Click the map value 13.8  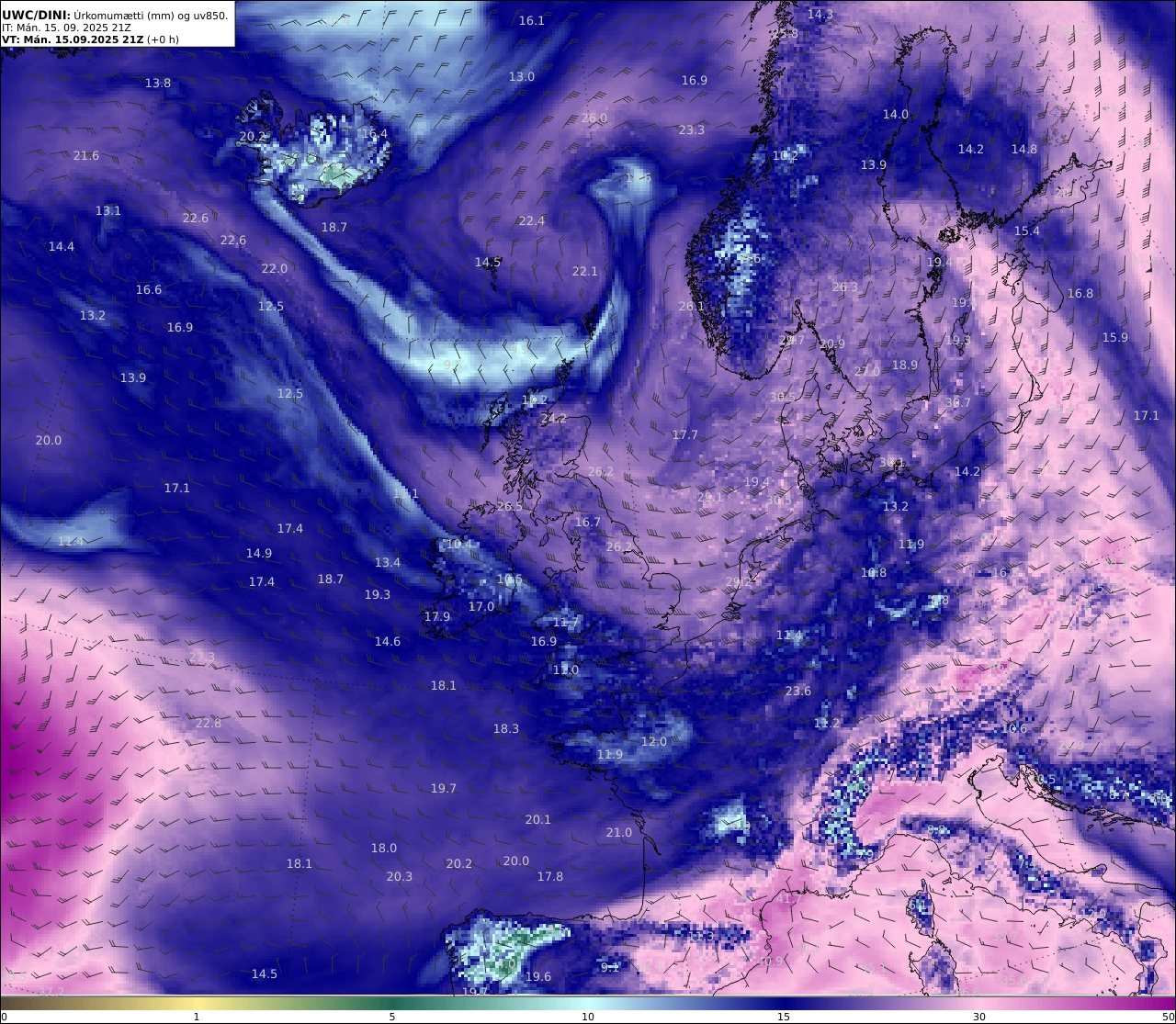coord(158,83)
